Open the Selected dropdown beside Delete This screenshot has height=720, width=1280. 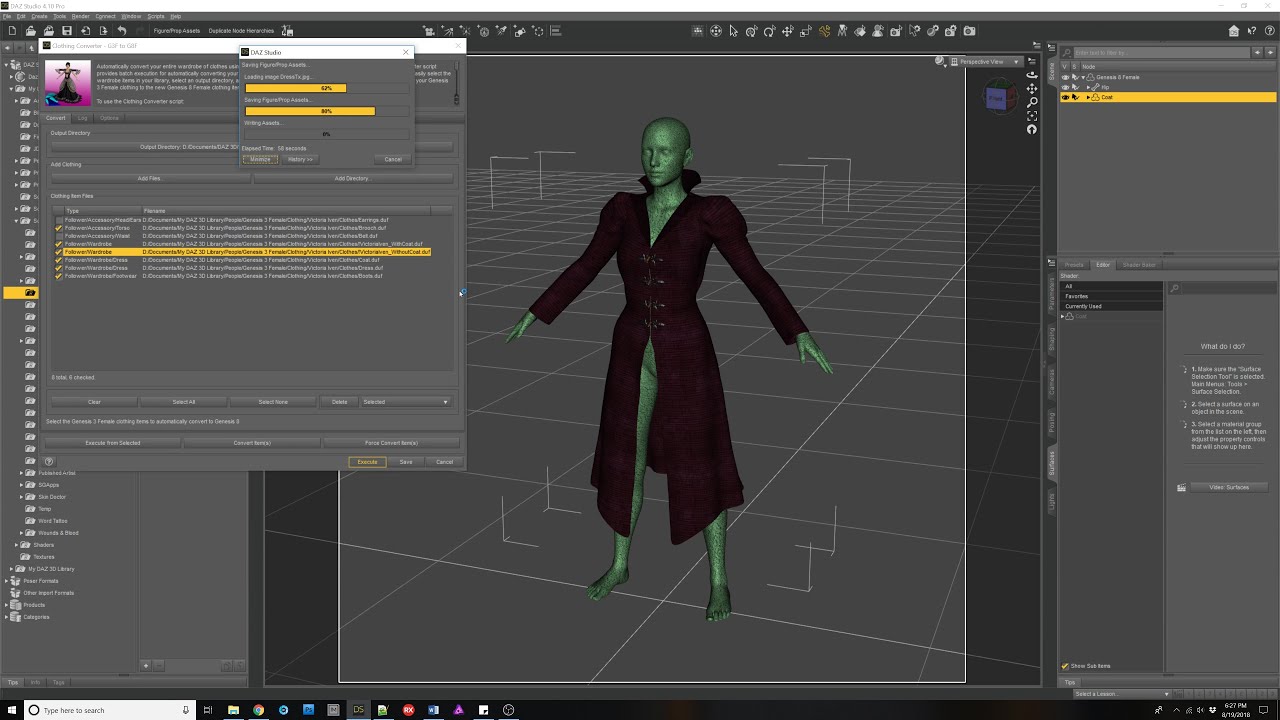[x=405, y=402]
